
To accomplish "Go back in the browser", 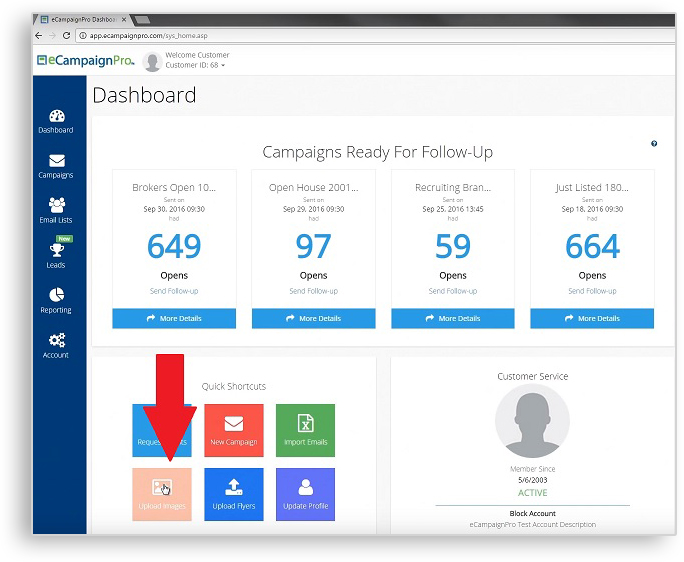I will (x=39, y=35).
